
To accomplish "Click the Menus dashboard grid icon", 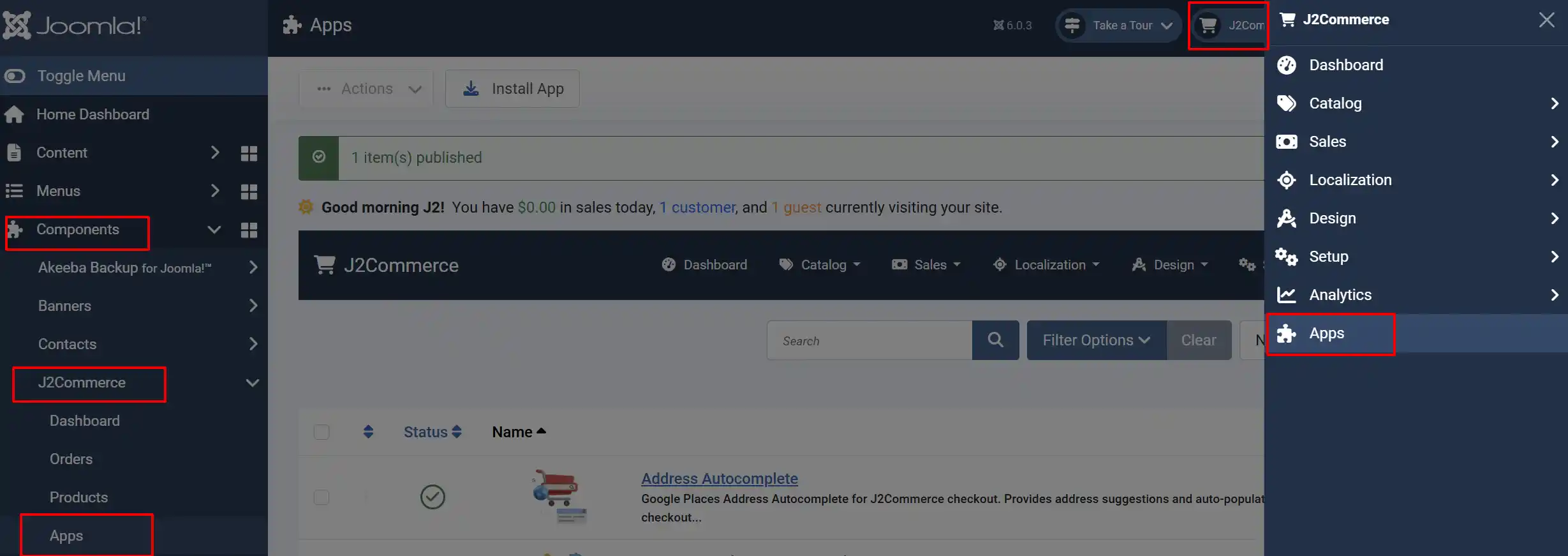I will (x=249, y=192).
